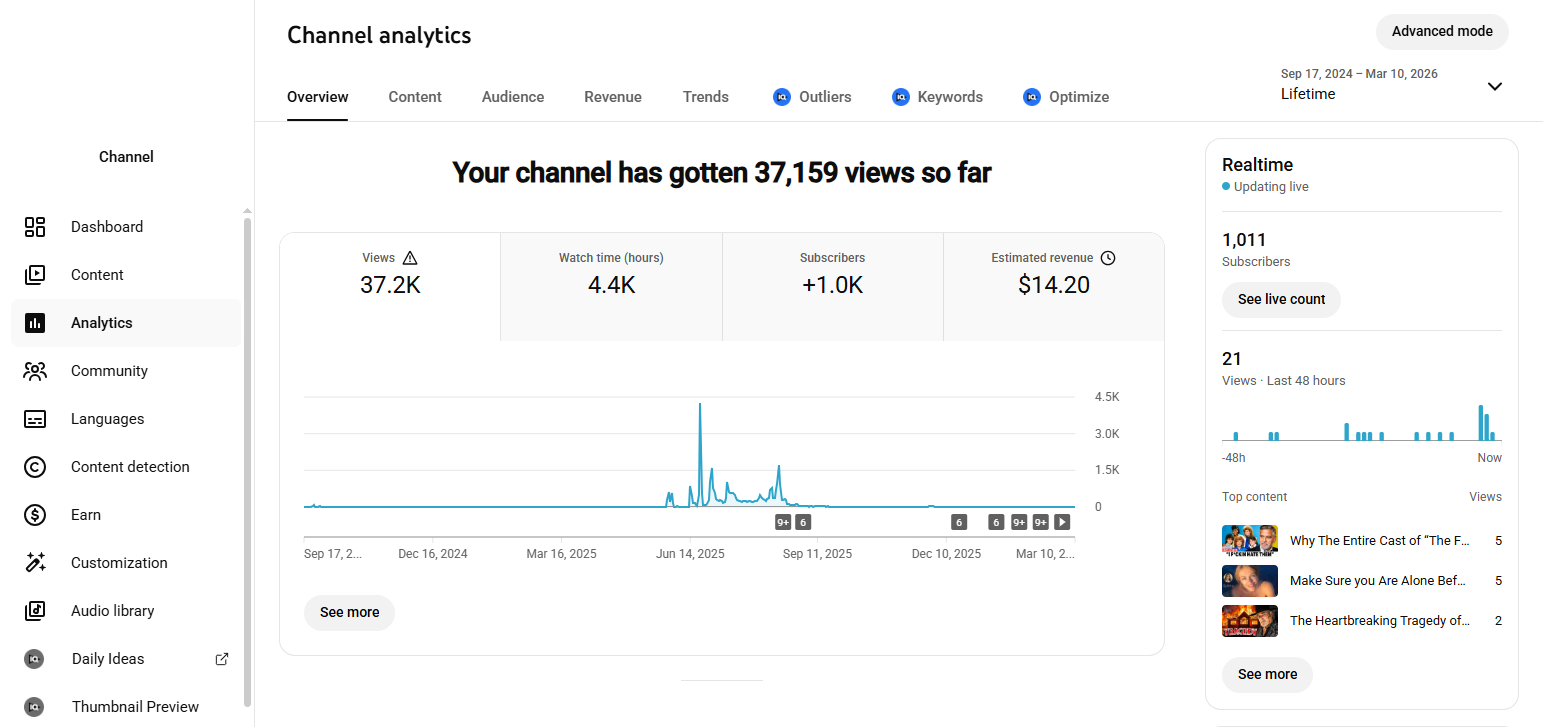
Task: Open the Heartbreaking Tragedy video thumbnail
Action: (x=1249, y=621)
